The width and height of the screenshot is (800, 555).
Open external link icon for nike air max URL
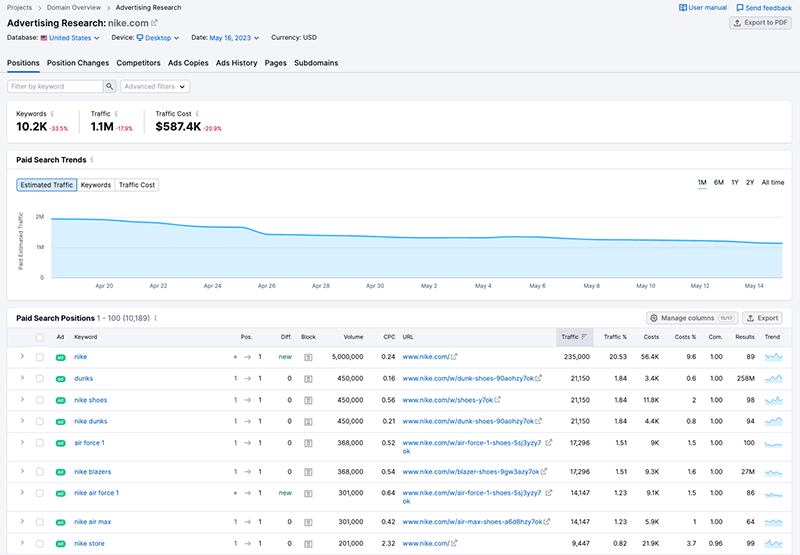pos(547,521)
